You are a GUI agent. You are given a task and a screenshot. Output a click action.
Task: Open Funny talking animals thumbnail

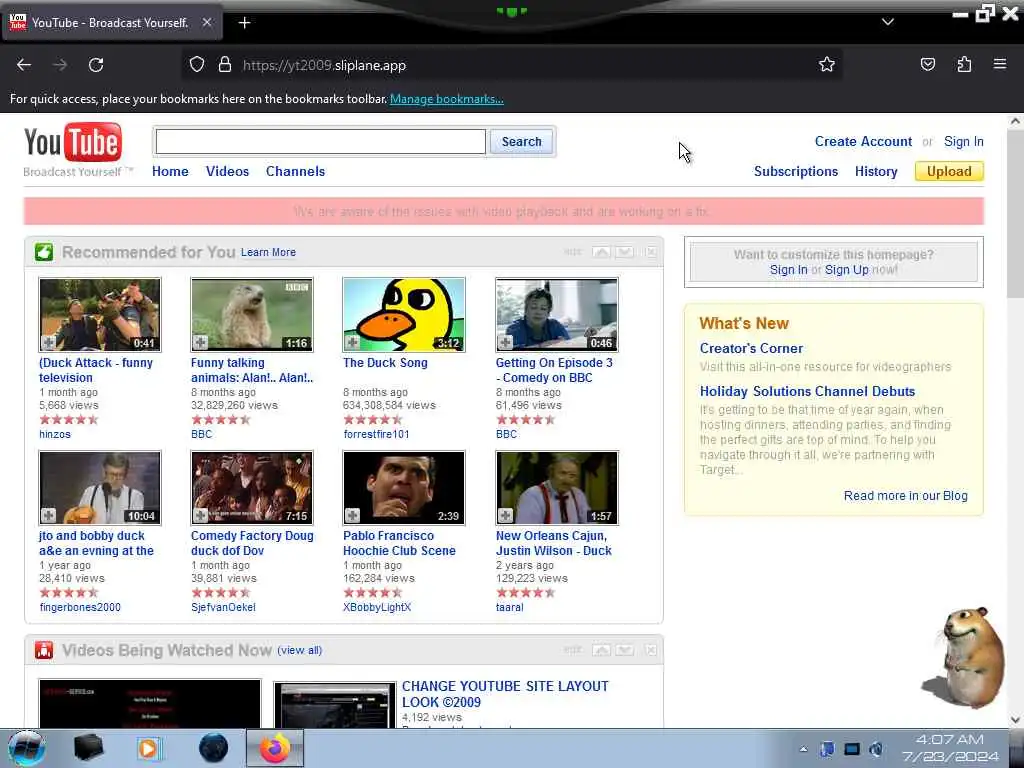(251, 315)
